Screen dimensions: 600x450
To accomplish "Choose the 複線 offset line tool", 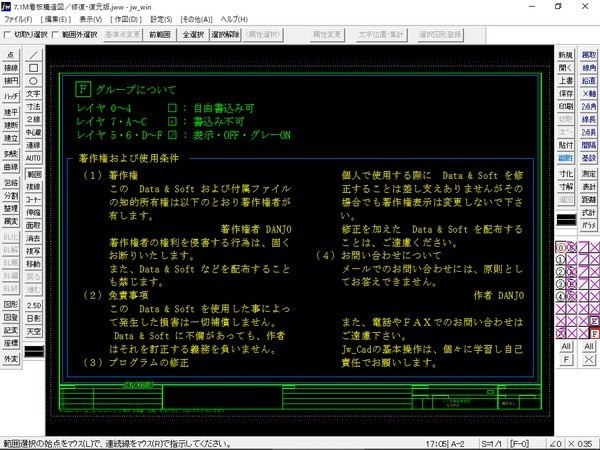I will 33,187.
